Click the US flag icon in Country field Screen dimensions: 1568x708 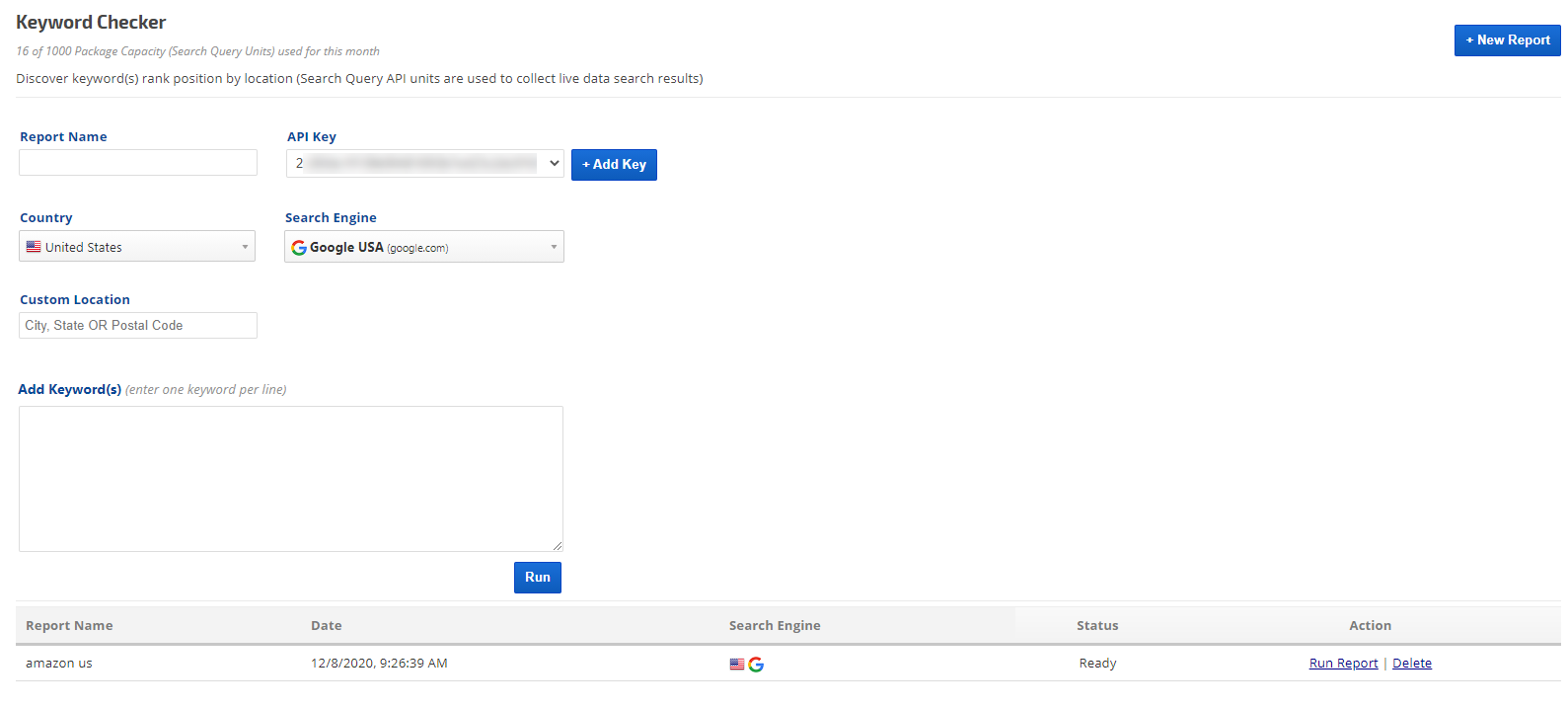[x=34, y=247]
